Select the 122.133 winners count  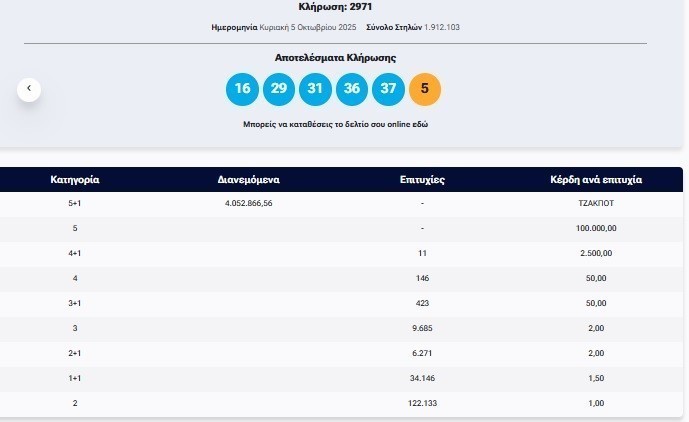coord(422,403)
